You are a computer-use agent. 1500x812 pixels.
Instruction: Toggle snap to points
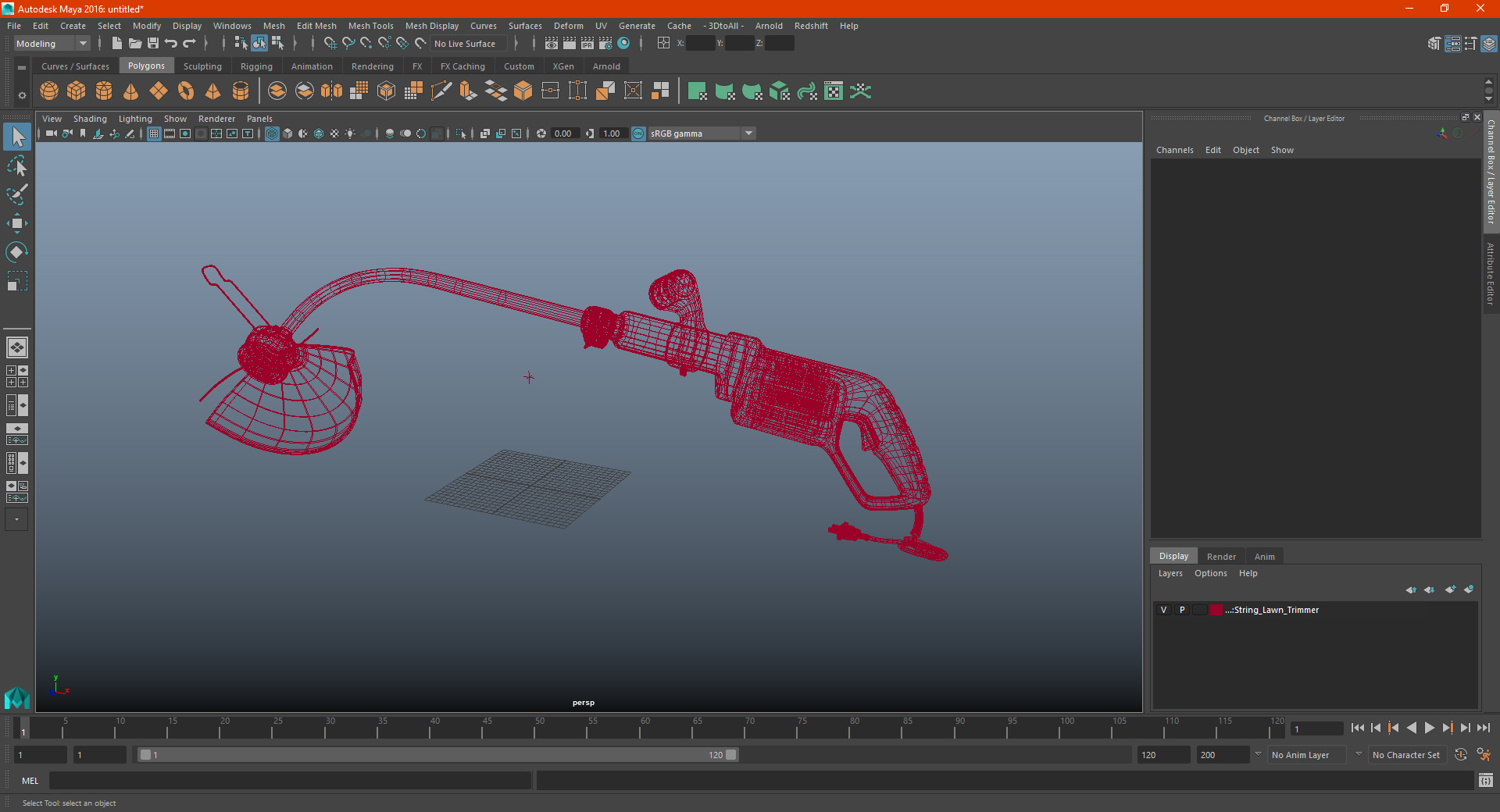pos(366,44)
